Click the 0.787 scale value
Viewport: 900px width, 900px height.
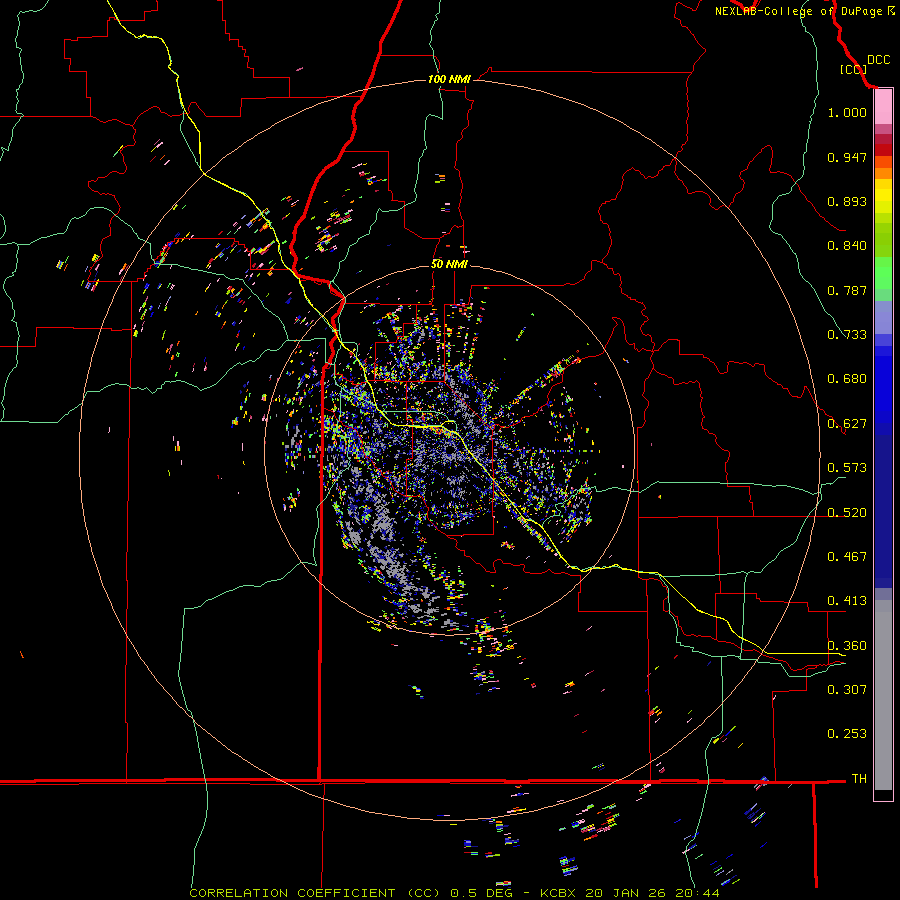click(x=847, y=290)
